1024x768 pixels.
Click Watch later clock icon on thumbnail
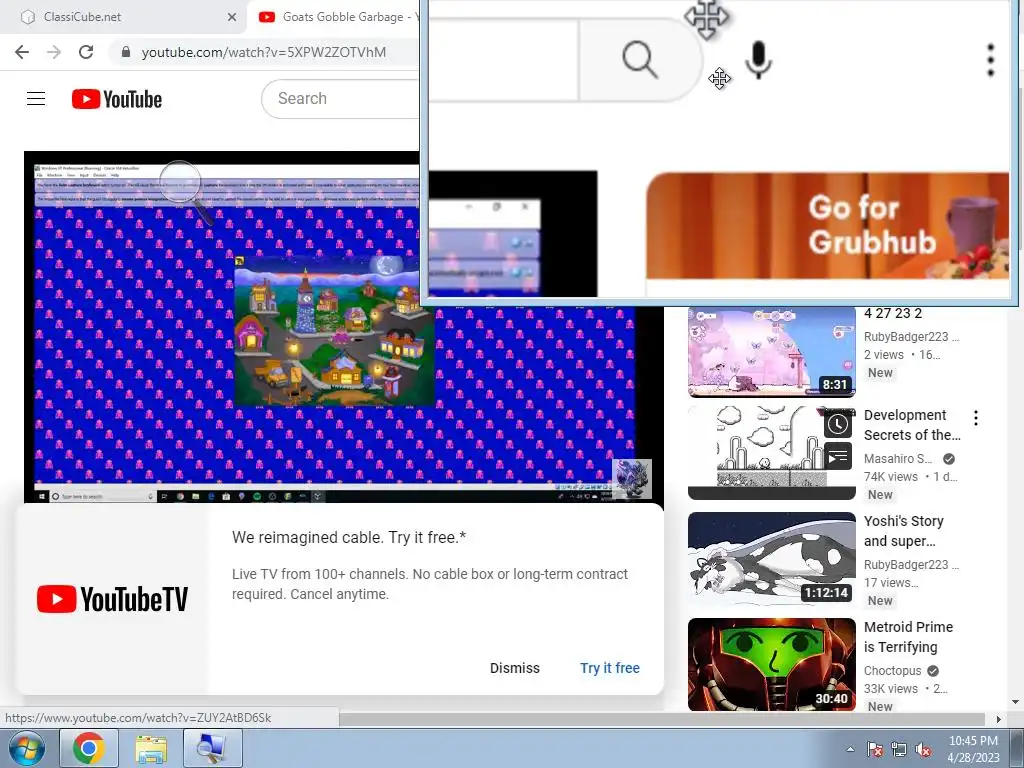tap(838, 424)
